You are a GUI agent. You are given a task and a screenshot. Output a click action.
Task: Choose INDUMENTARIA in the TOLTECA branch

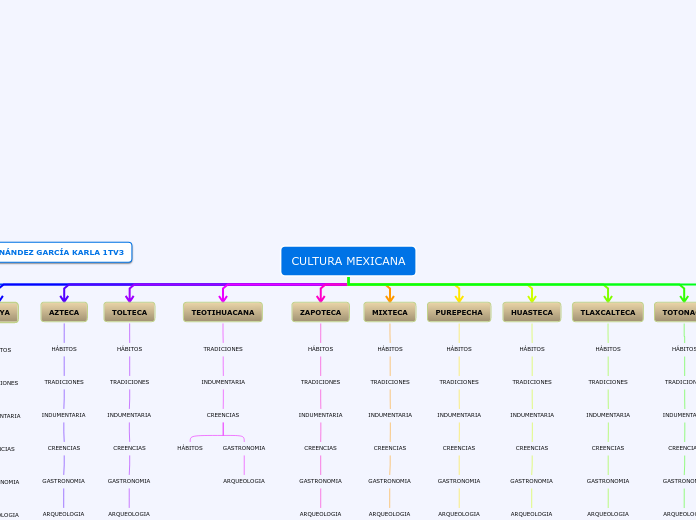[x=129, y=415]
